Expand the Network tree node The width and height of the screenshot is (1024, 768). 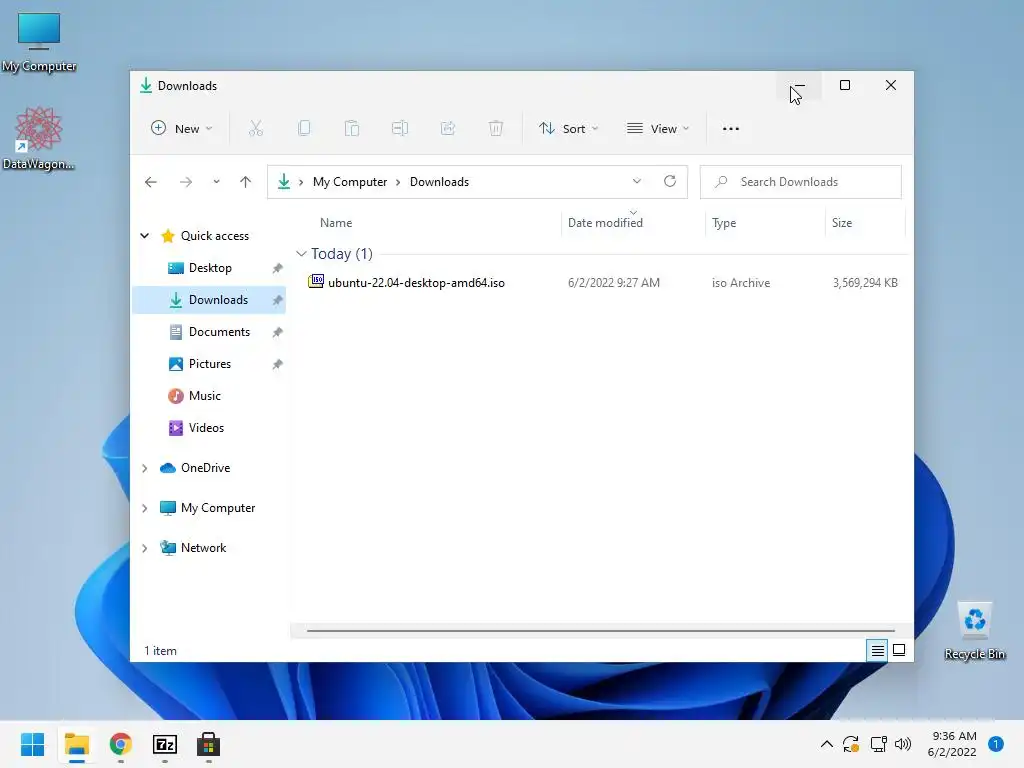click(x=145, y=548)
